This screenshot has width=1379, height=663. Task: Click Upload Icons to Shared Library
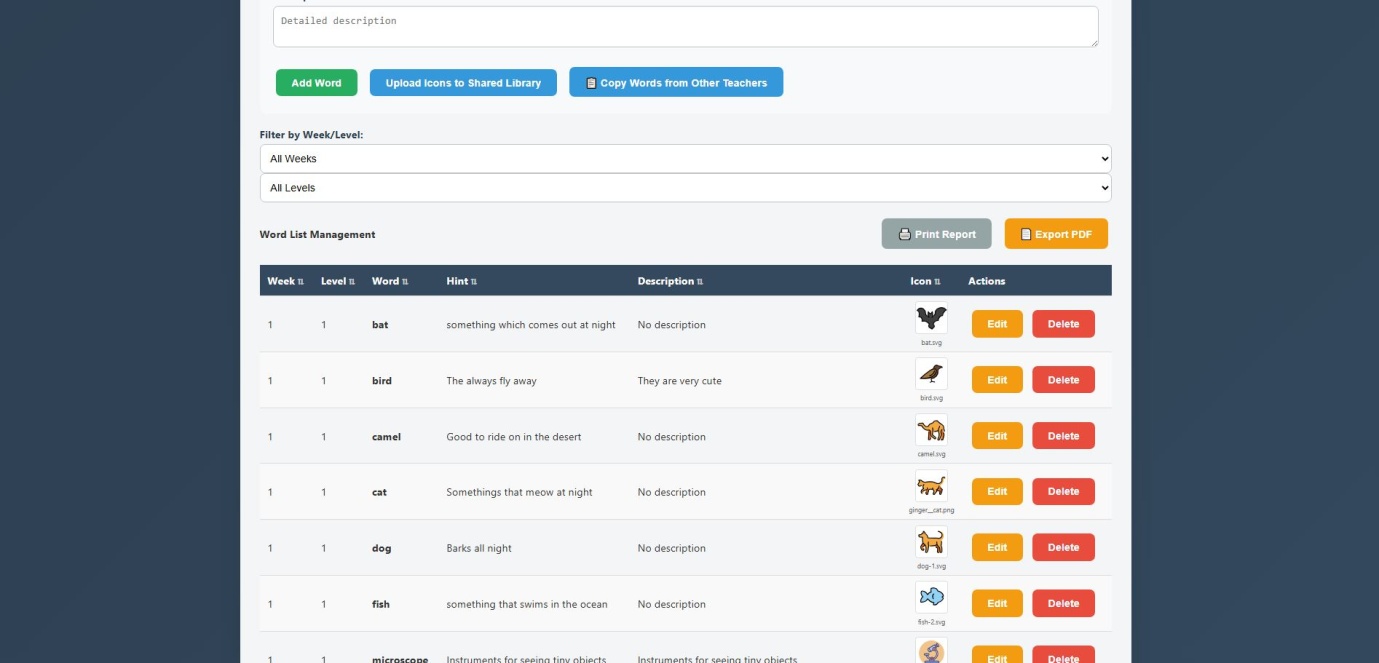[x=463, y=83]
